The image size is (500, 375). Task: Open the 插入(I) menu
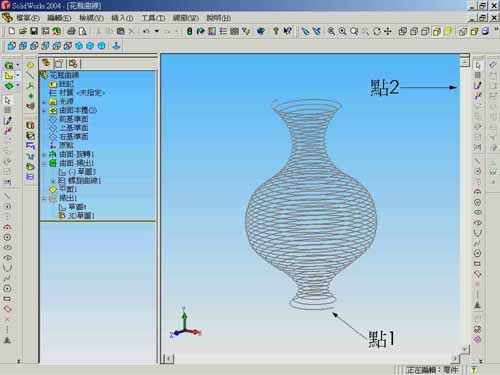[122, 18]
